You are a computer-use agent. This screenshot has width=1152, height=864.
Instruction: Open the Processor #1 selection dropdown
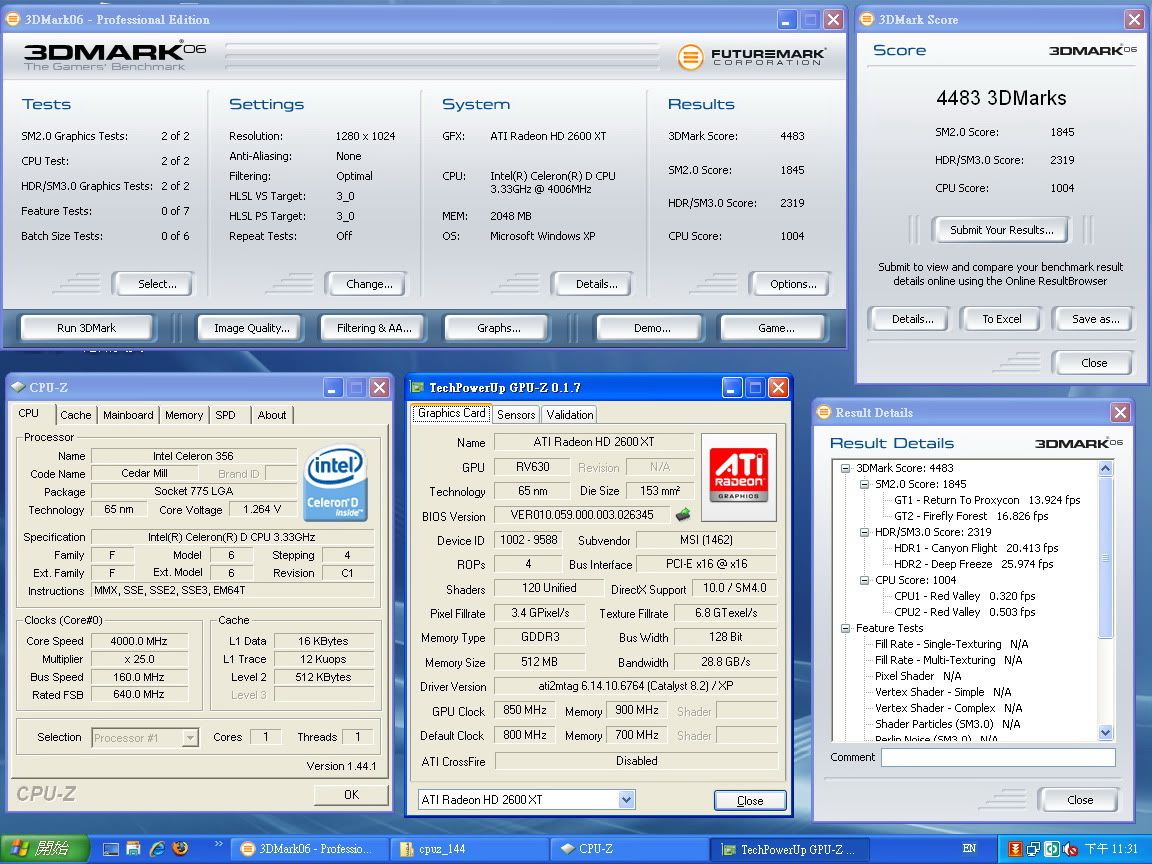click(x=190, y=737)
